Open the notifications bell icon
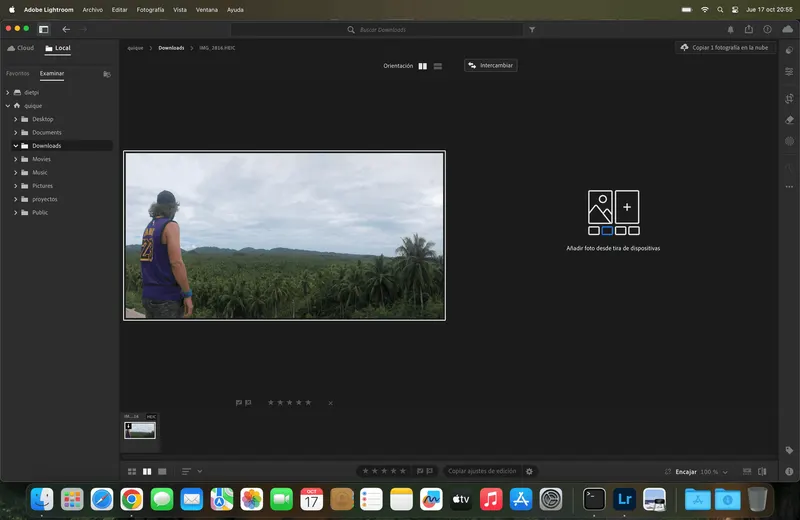Screen dimensions: 800x520 [x=731, y=30]
